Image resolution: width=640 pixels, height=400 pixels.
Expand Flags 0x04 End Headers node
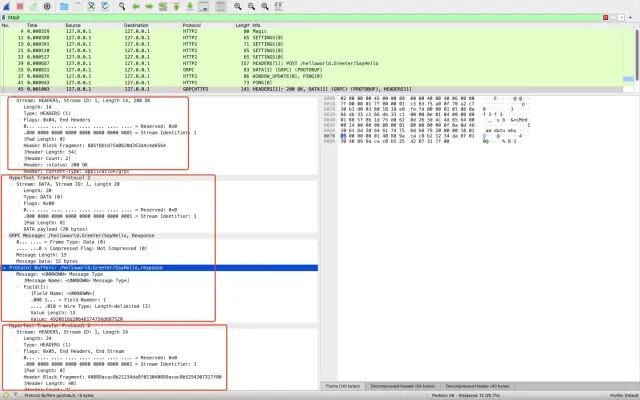tap(19, 120)
